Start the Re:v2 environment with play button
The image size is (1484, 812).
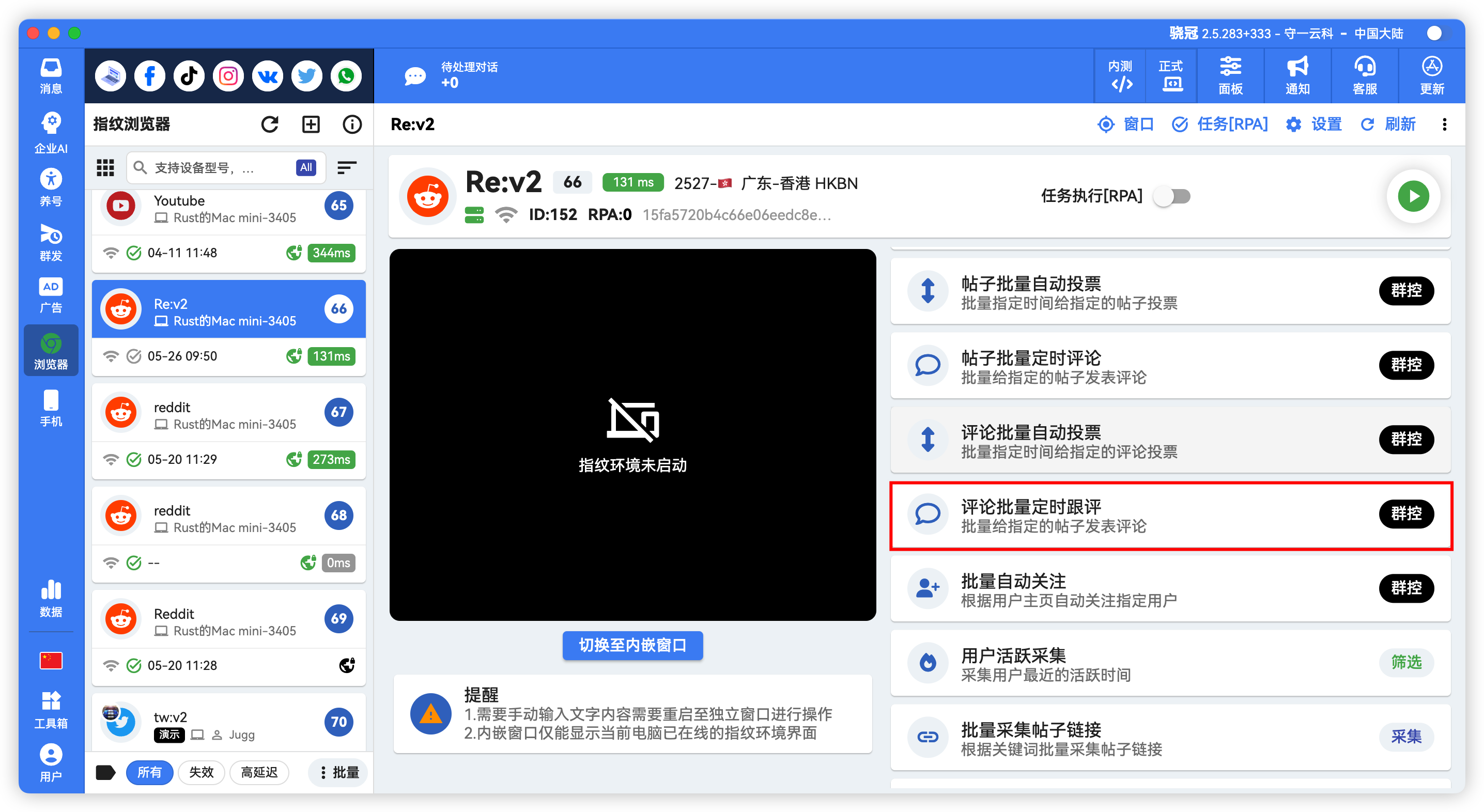[x=1413, y=196]
